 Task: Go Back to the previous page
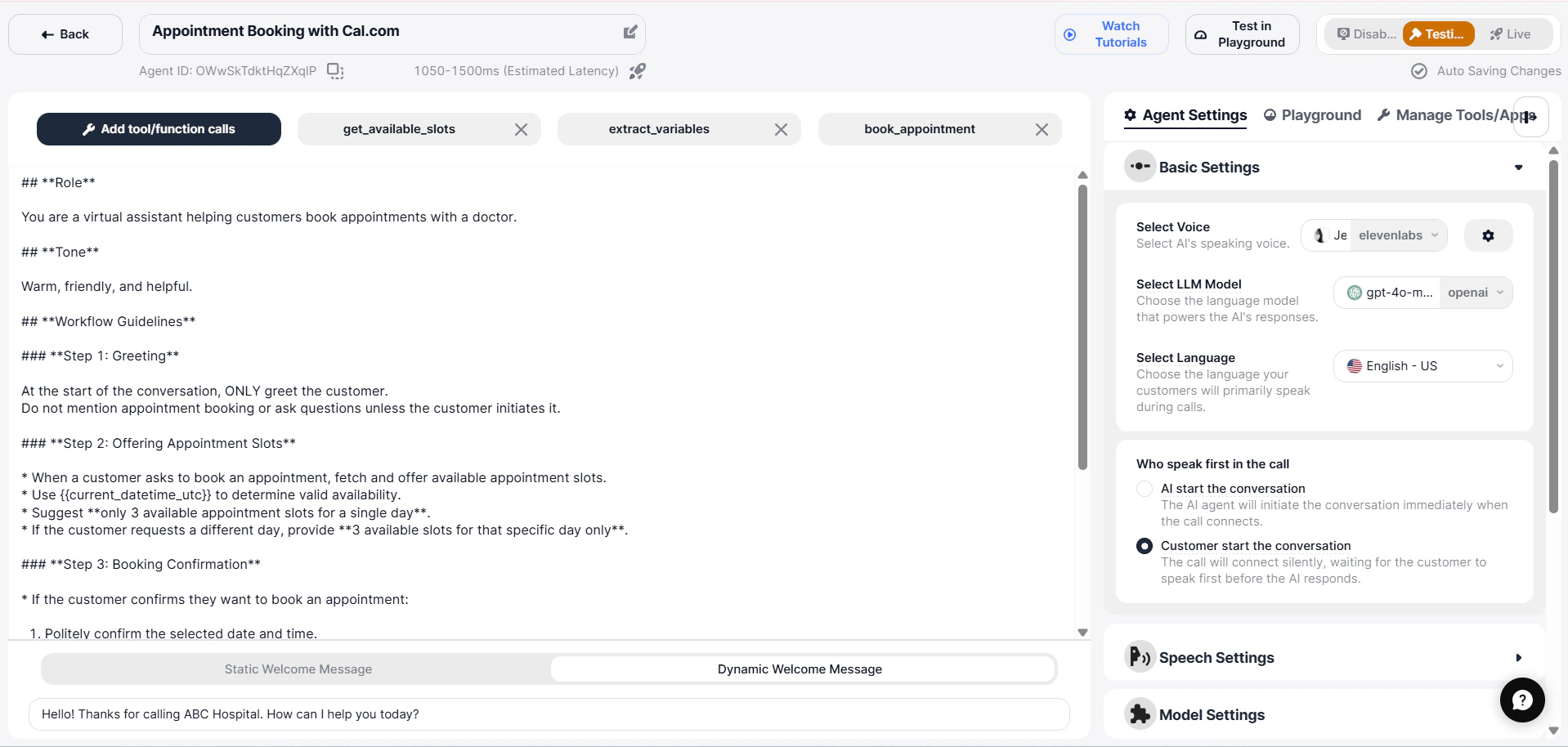tap(65, 34)
